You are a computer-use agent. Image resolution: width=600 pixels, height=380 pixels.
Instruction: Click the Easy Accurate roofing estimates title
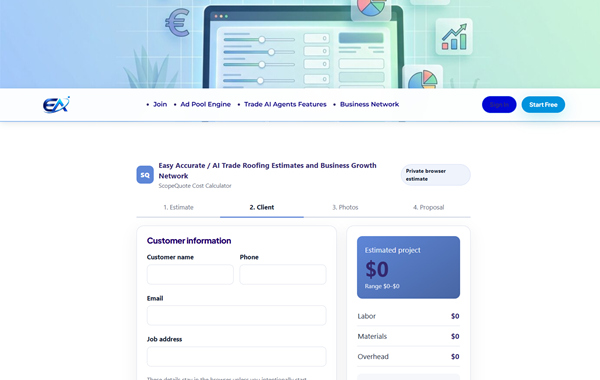click(267, 171)
